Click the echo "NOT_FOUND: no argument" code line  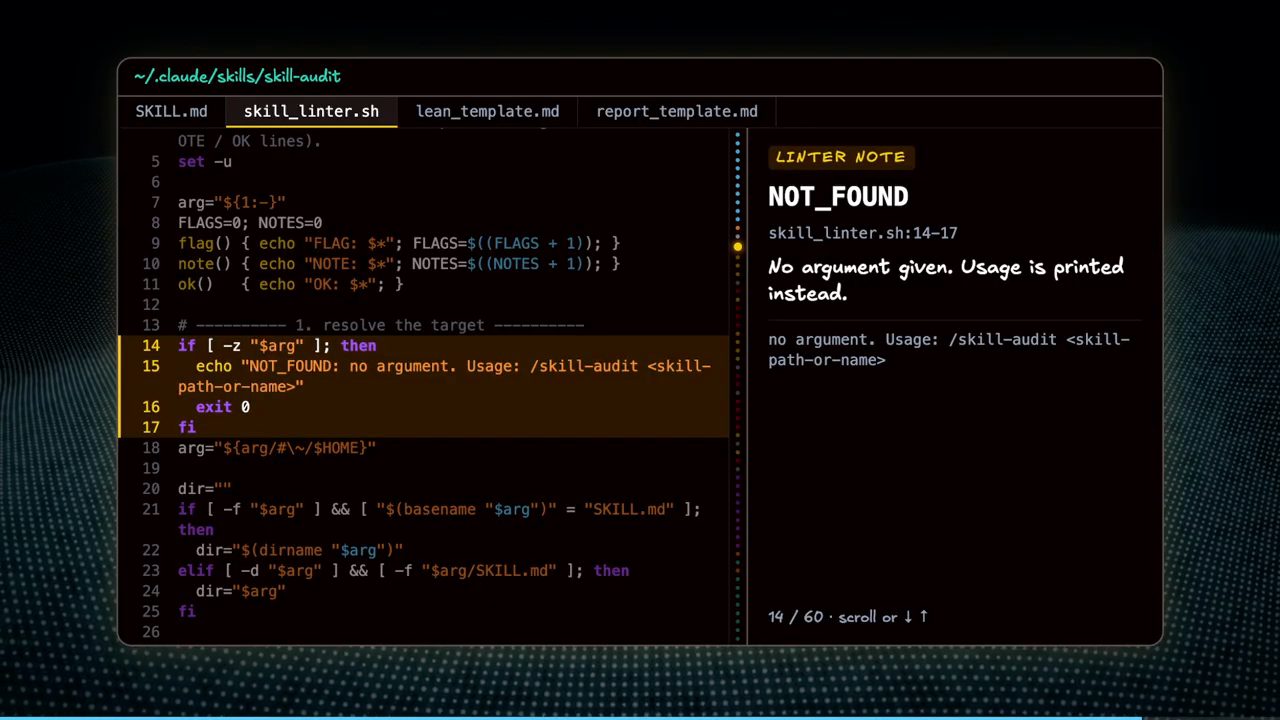coord(444,376)
